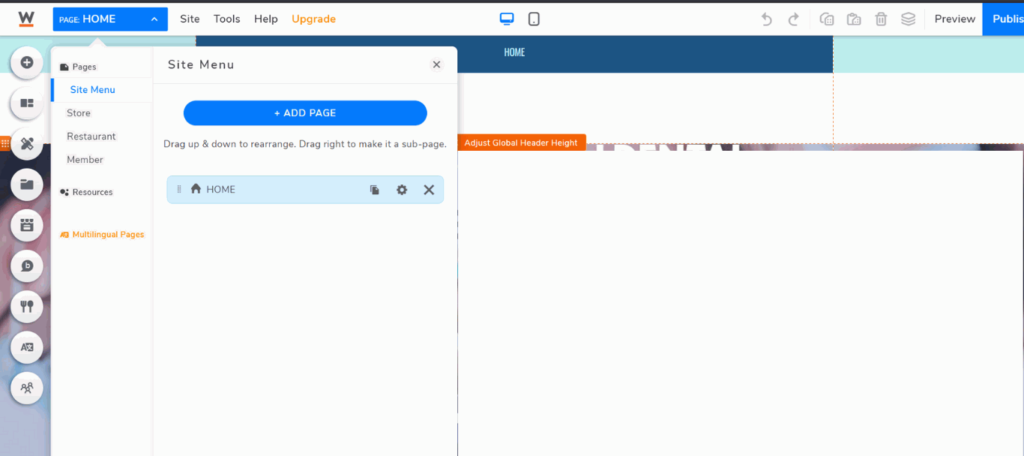The width and height of the screenshot is (1024, 456).
Task: Click the Copy icon in top toolbar
Action: coord(827,20)
